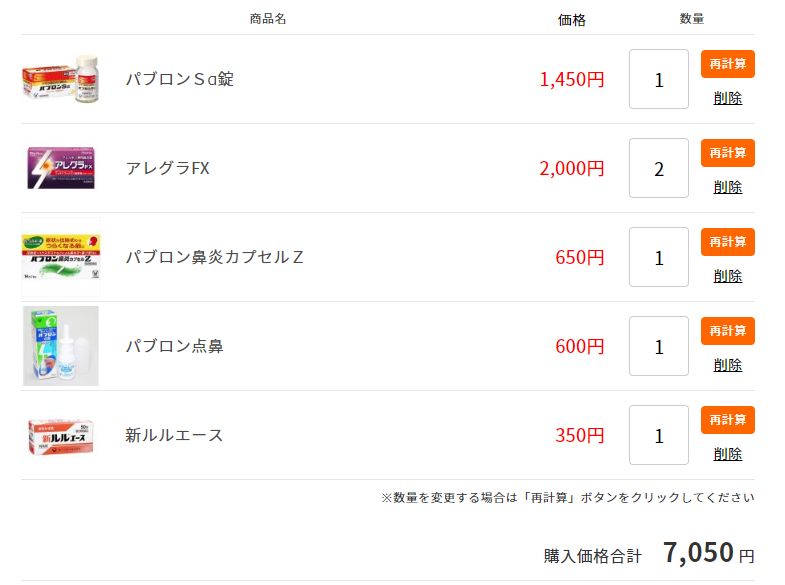The height and width of the screenshot is (585, 785).
Task: Select the 新ルルエース product thumbnail
Action: click(x=61, y=436)
